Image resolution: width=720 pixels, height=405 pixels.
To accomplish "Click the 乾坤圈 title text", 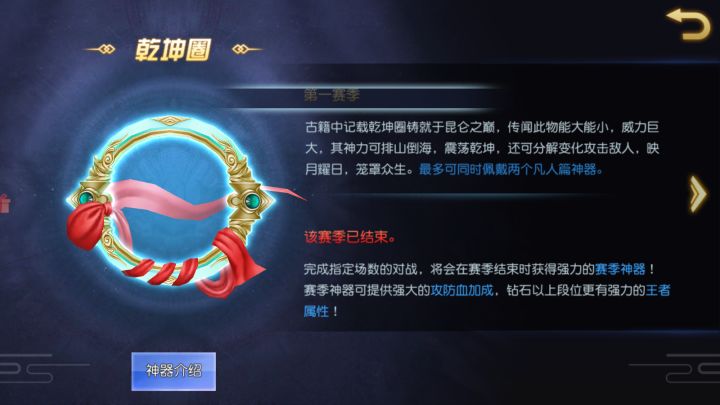I will (x=173, y=50).
